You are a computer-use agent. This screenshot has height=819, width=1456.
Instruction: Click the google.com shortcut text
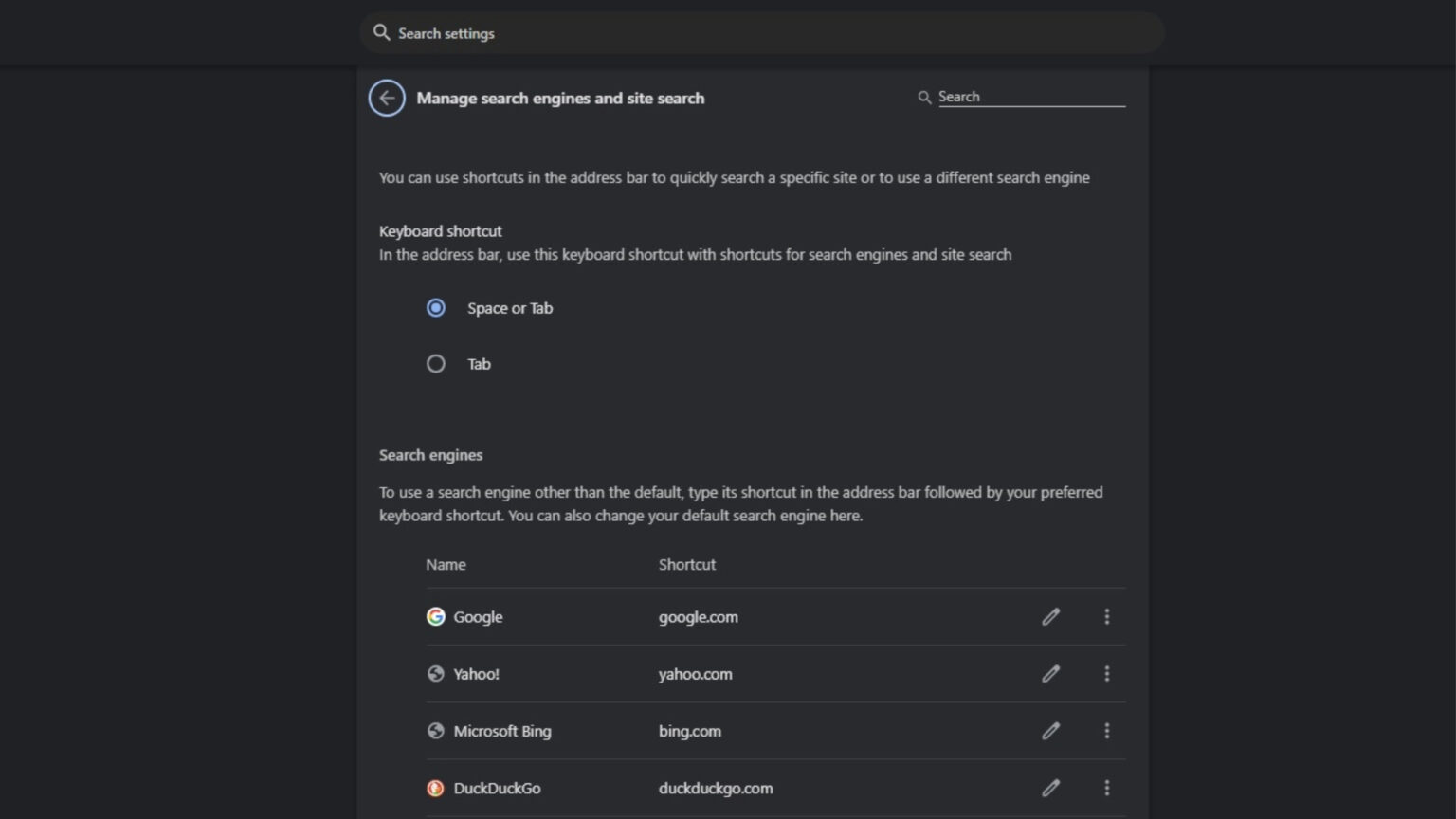coord(699,616)
